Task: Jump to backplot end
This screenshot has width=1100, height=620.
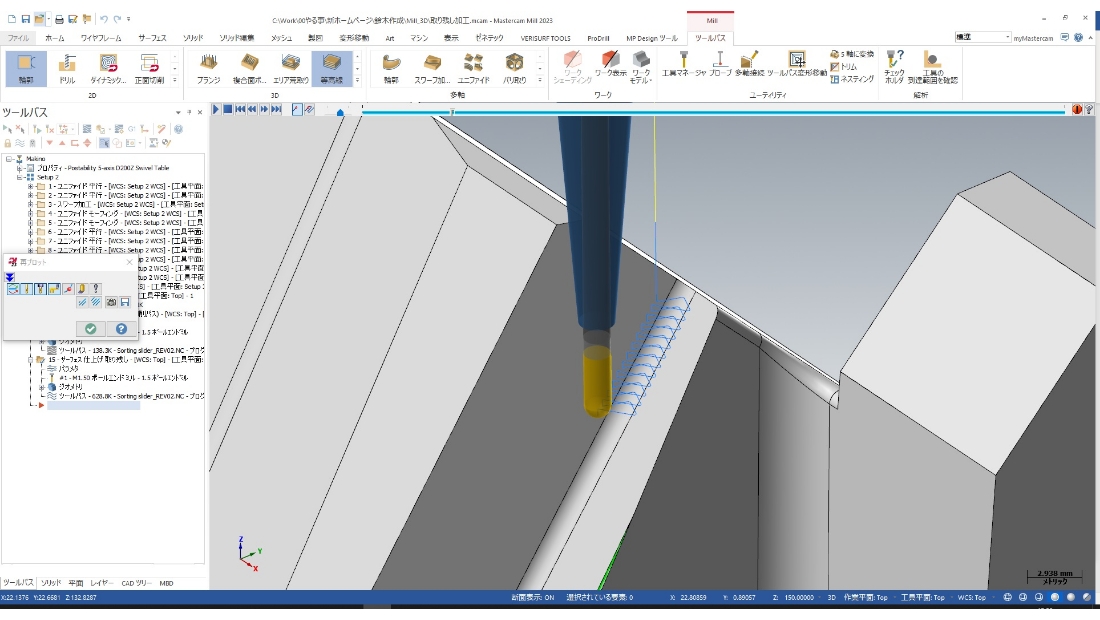Action: (276, 109)
